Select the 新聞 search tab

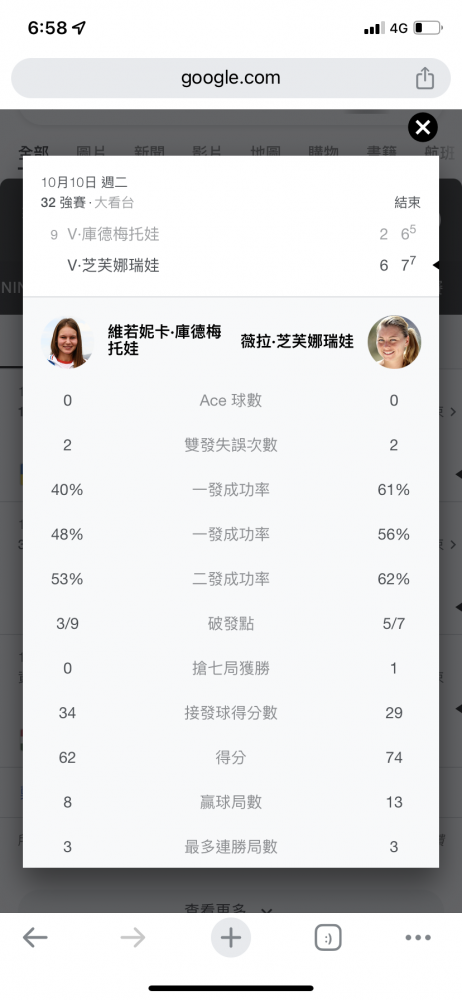pos(149,152)
